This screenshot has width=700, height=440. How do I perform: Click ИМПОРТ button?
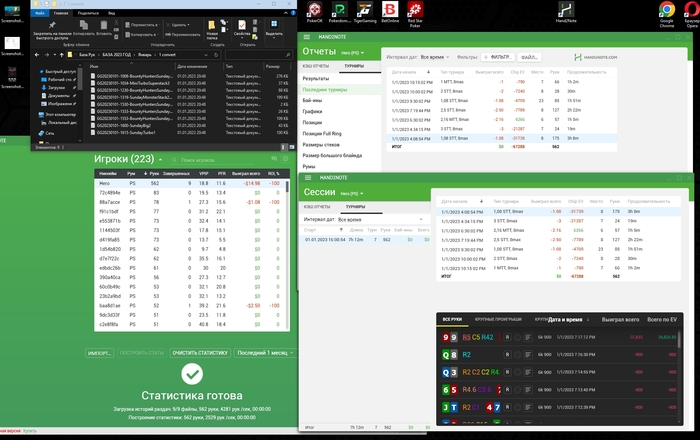(99, 353)
